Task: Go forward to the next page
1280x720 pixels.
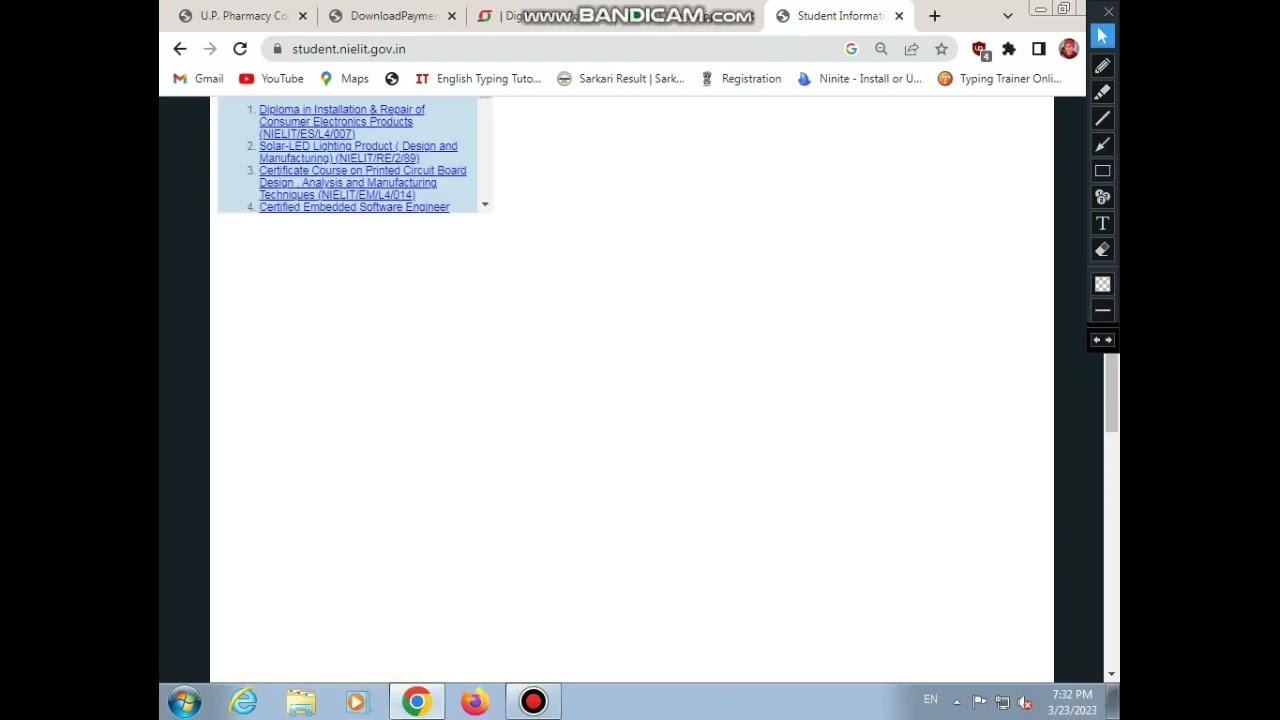Action: point(210,49)
